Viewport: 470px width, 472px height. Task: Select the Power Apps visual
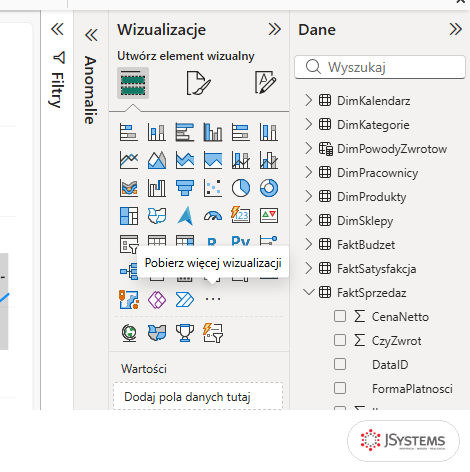click(x=157, y=300)
